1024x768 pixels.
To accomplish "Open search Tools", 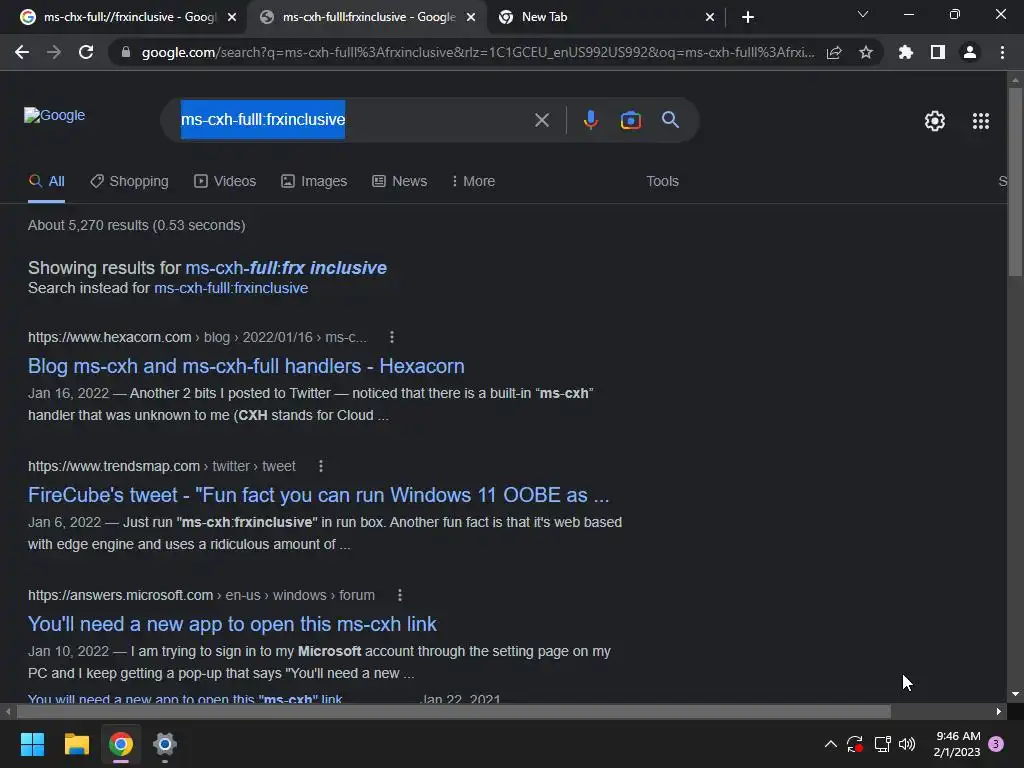I will pyautogui.click(x=662, y=182).
